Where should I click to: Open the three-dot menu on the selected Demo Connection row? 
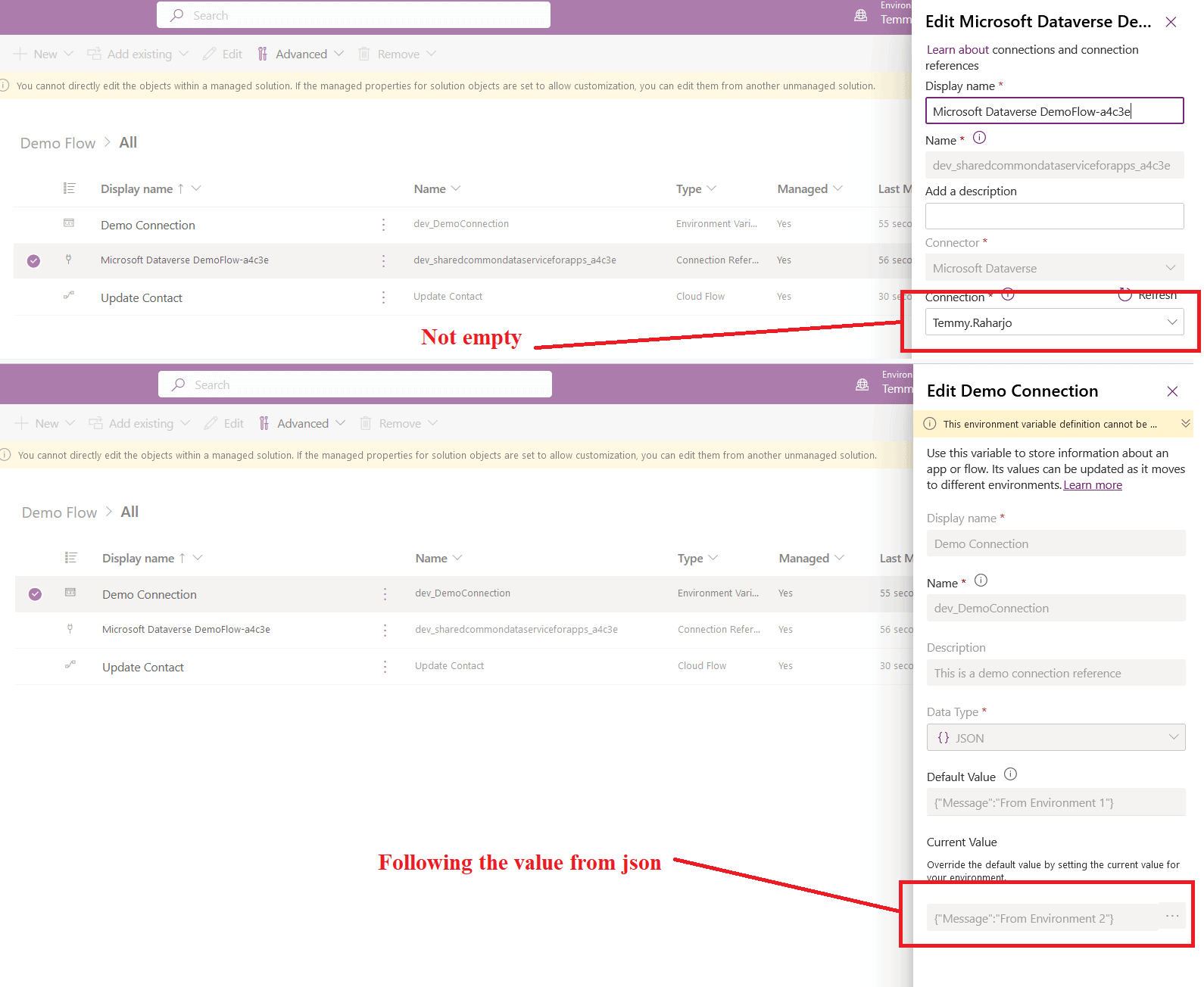pos(385,594)
